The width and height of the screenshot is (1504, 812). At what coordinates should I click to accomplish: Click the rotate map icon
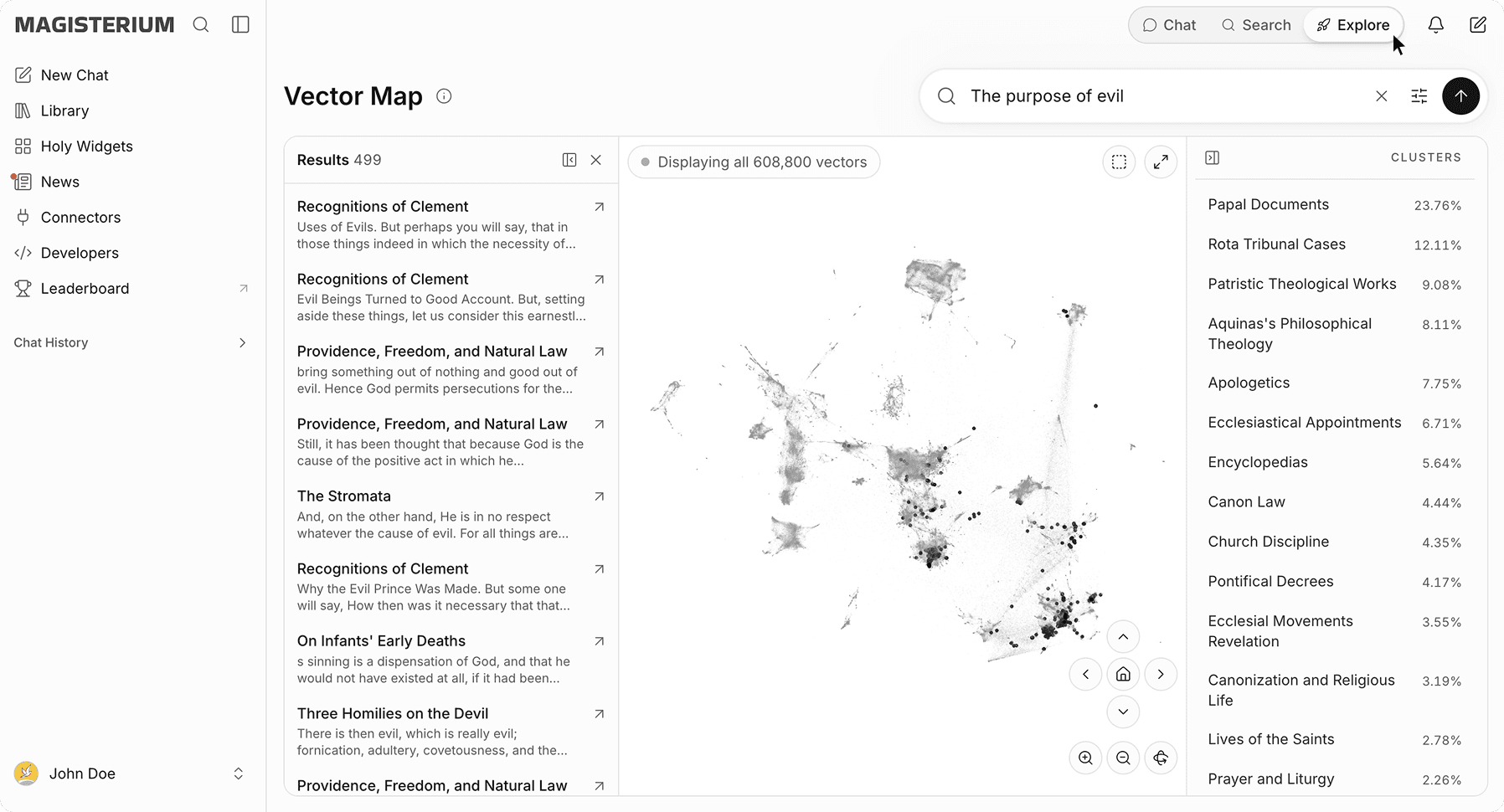1161,758
